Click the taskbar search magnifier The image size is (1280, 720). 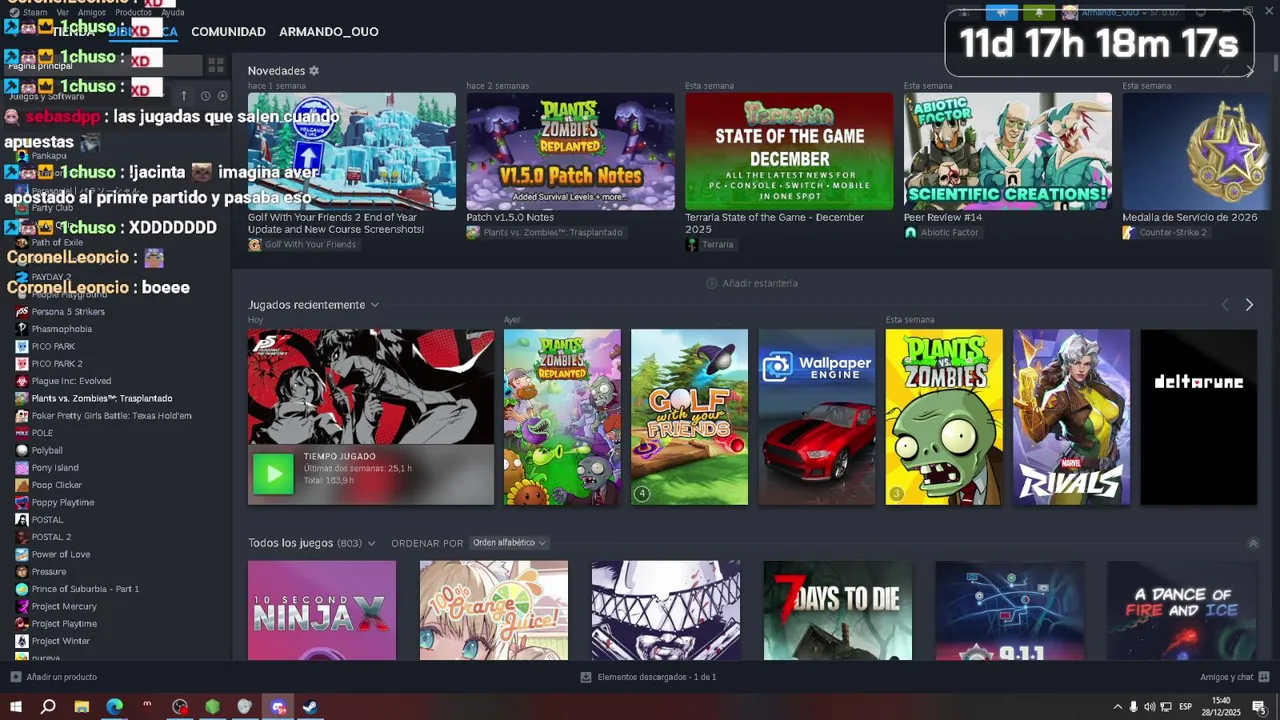click(x=48, y=707)
